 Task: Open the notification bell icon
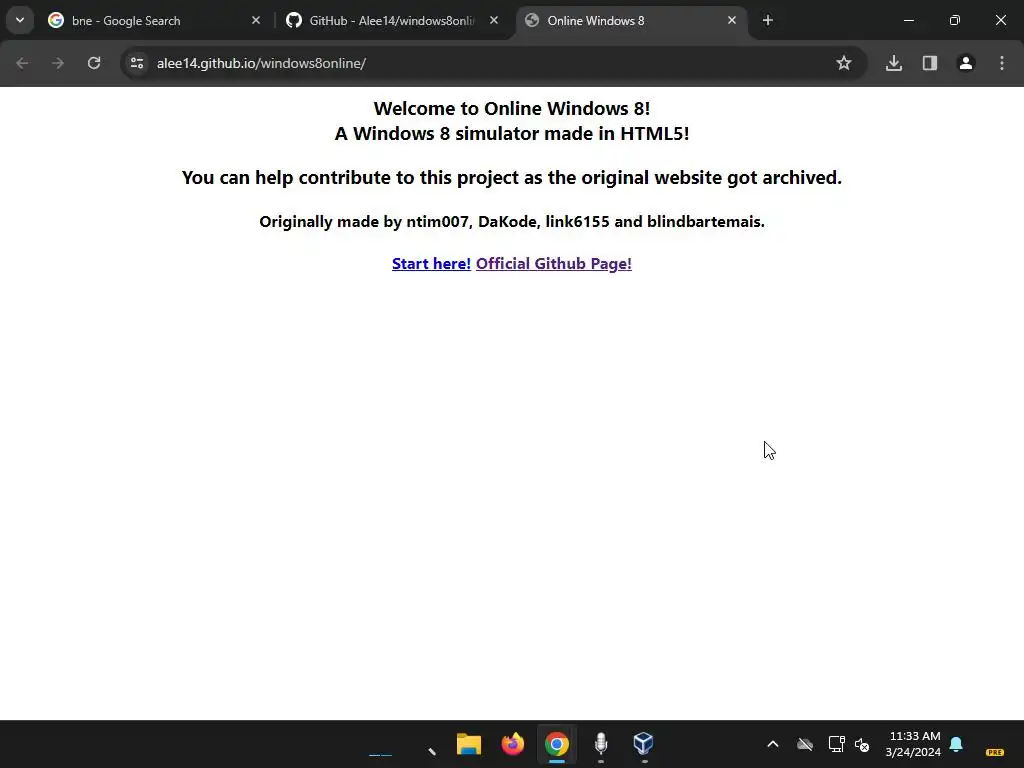click(x=956, y=744)
